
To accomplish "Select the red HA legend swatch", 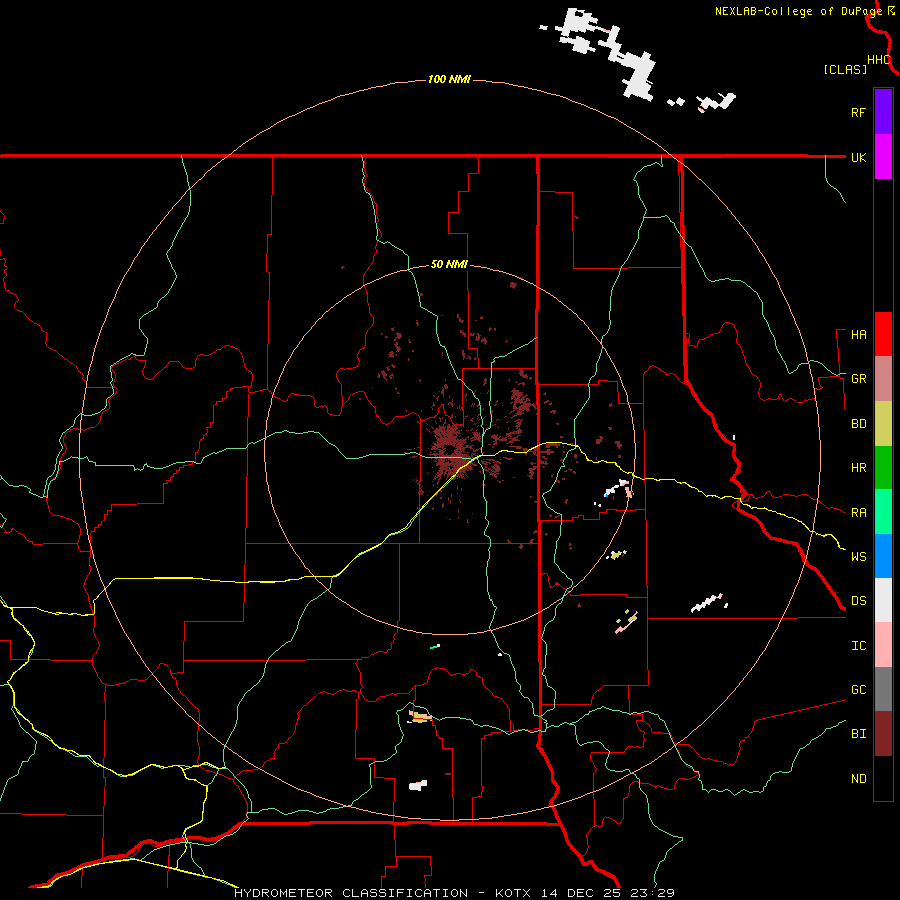I will [883, 334].
